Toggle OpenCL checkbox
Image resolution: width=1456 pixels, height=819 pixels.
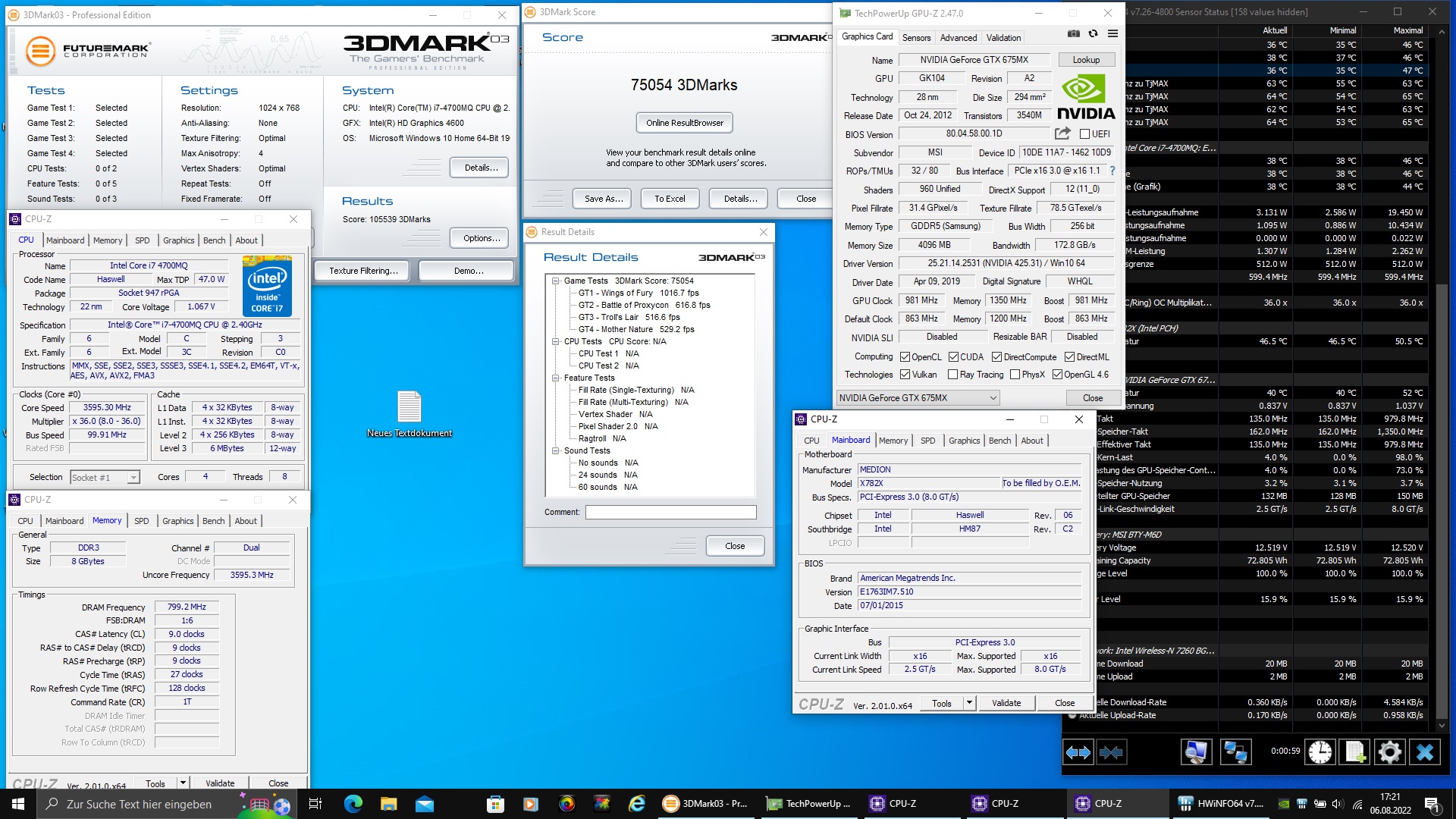pos(905,357)
